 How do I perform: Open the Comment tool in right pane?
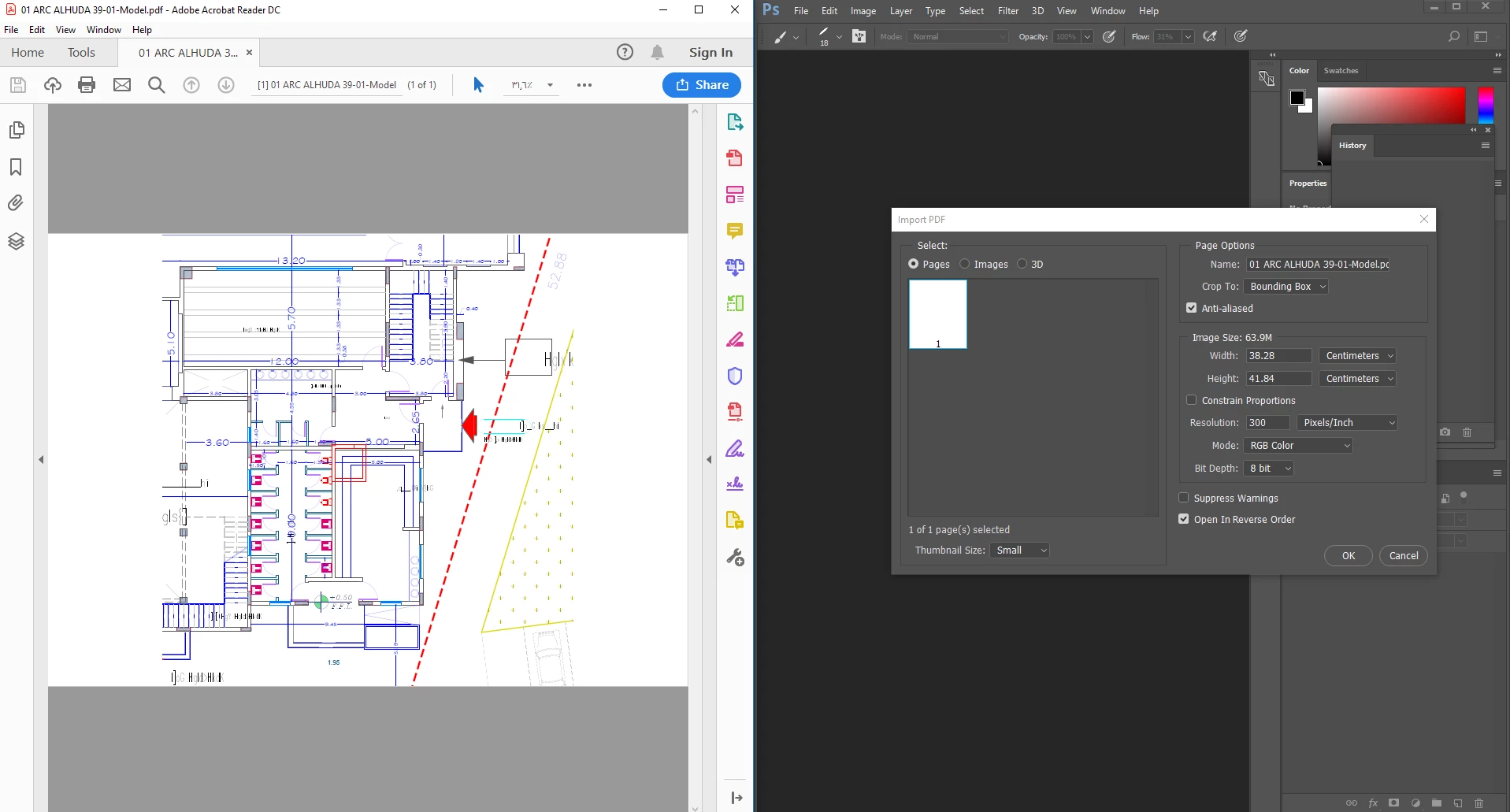tap(735, 231)
